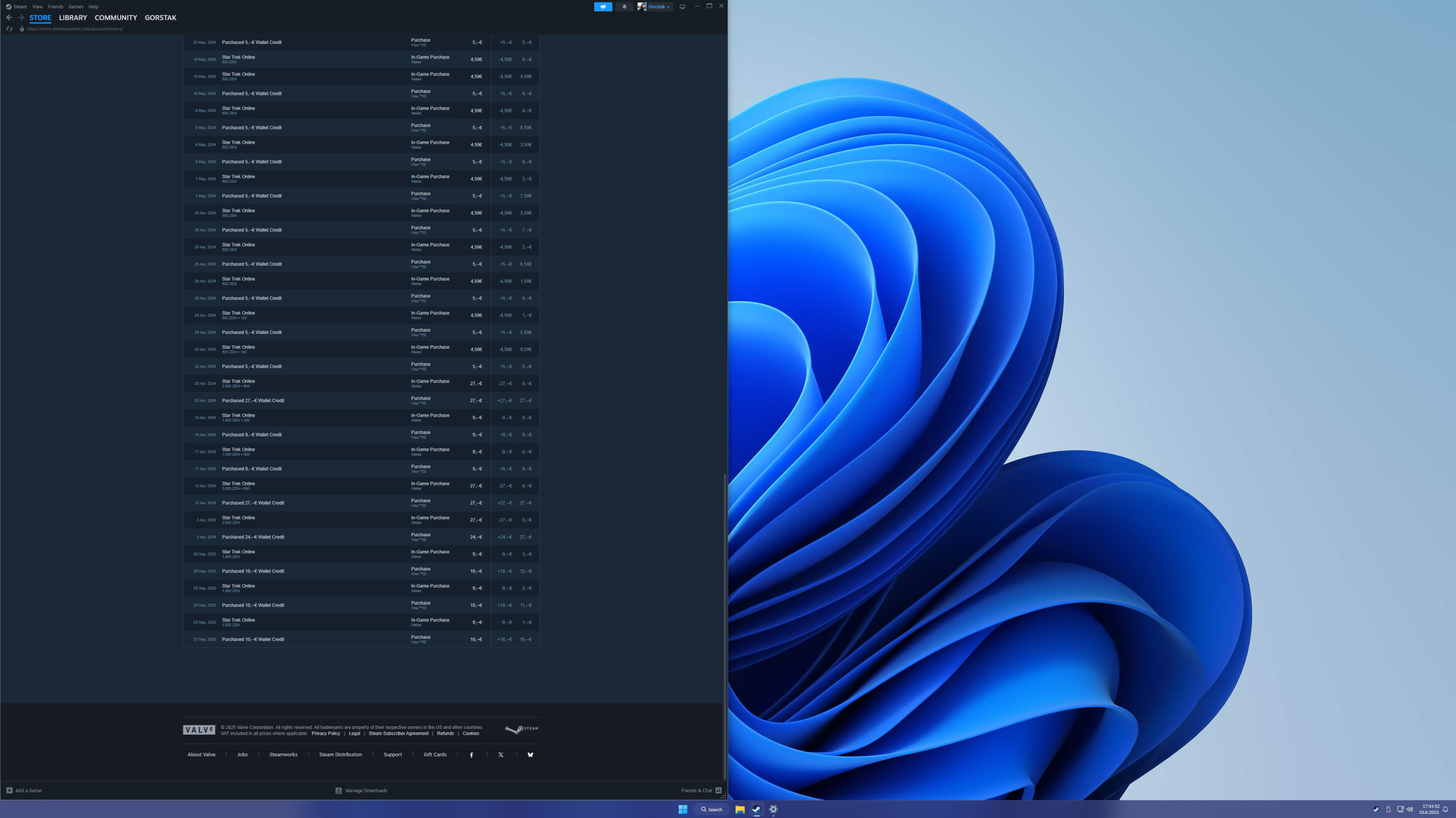The image size is (1456, 818).
Task: Open Windows notification center bell
Action: click(x=1445, y=810)
